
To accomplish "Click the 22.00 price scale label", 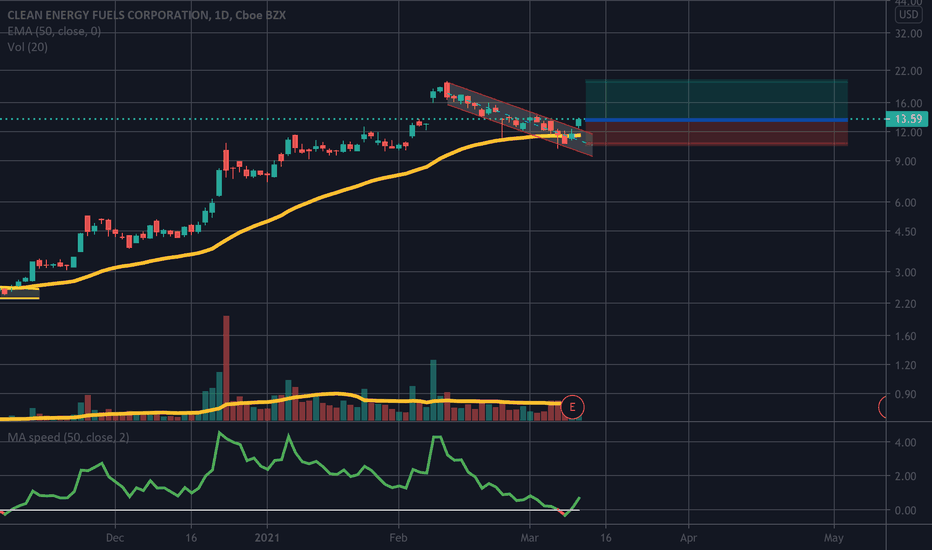I will pos(908,71).
